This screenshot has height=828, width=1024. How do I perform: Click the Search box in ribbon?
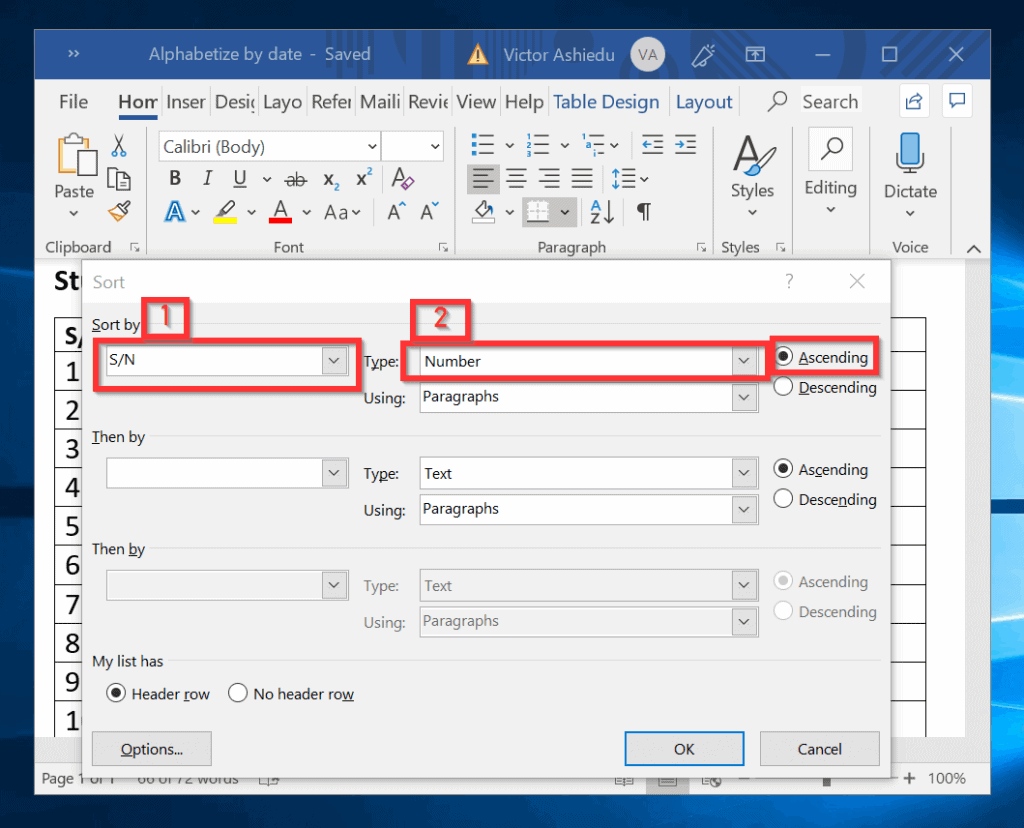pos(830,101)
